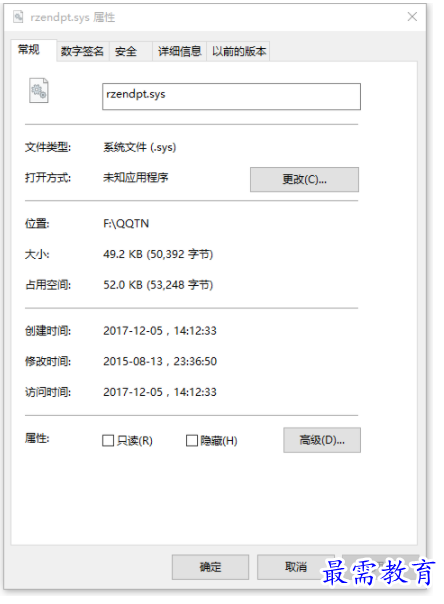This screenshot has width=444, height=604.
Task: Open the 安全 tab
Action: coord(131,51)
